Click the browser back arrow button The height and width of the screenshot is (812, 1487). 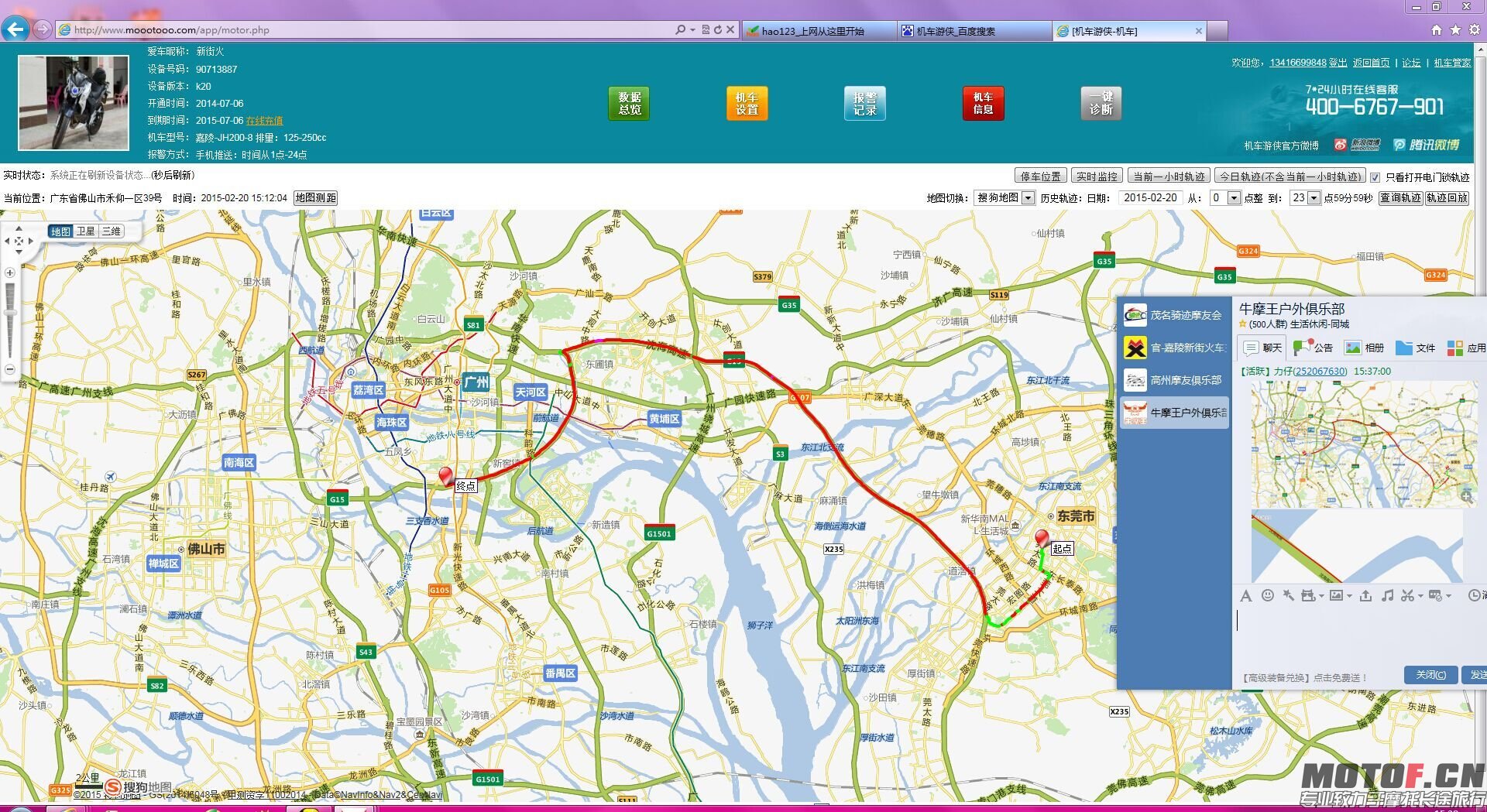coord(15,29)
